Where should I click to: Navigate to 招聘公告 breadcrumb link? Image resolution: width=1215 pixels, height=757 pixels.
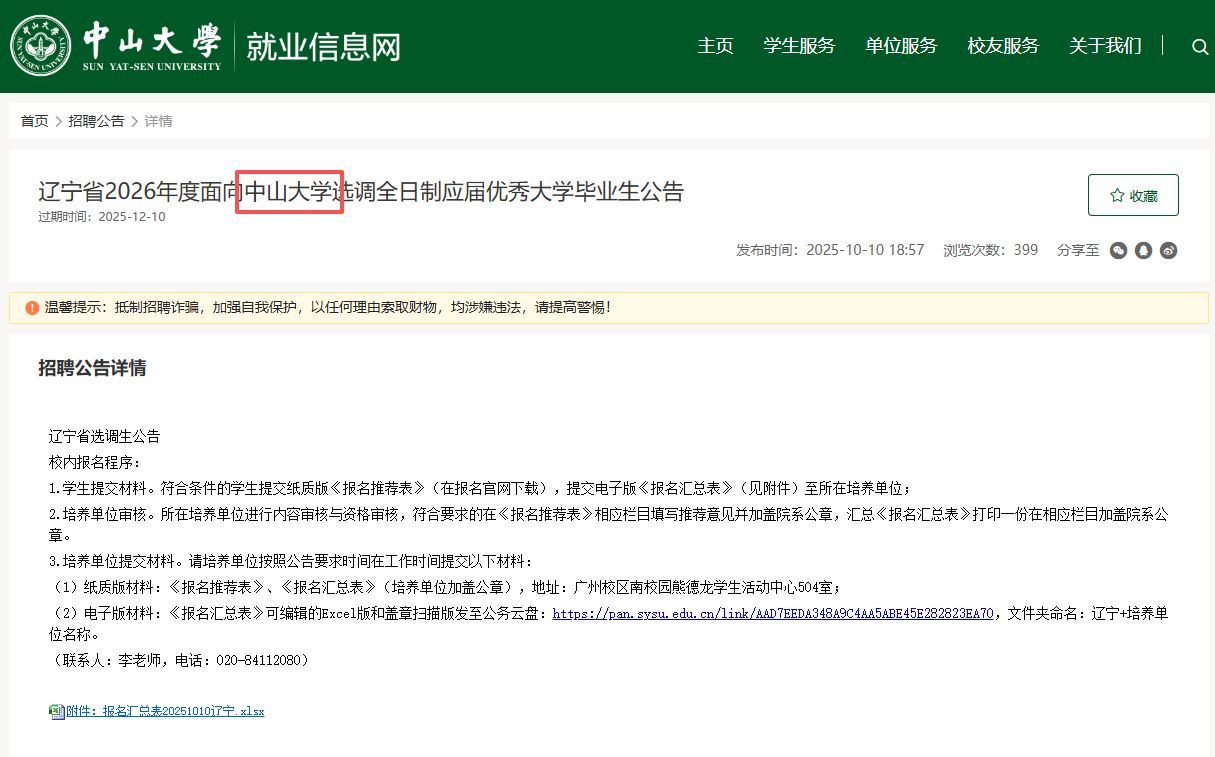coord(96,121)
